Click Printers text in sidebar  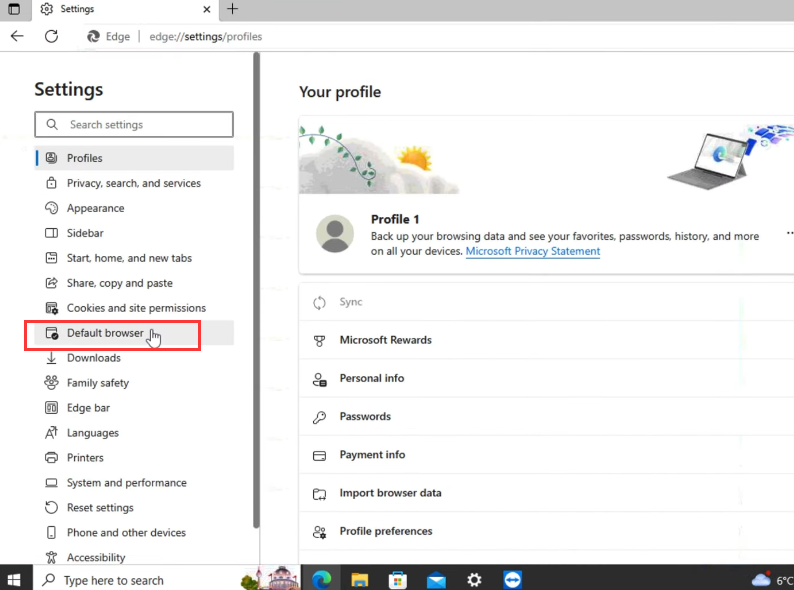pyautogui.click(x=85, y=458)
